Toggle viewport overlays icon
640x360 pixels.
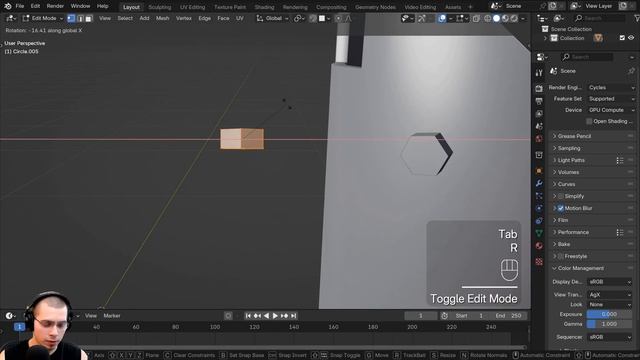442,18
